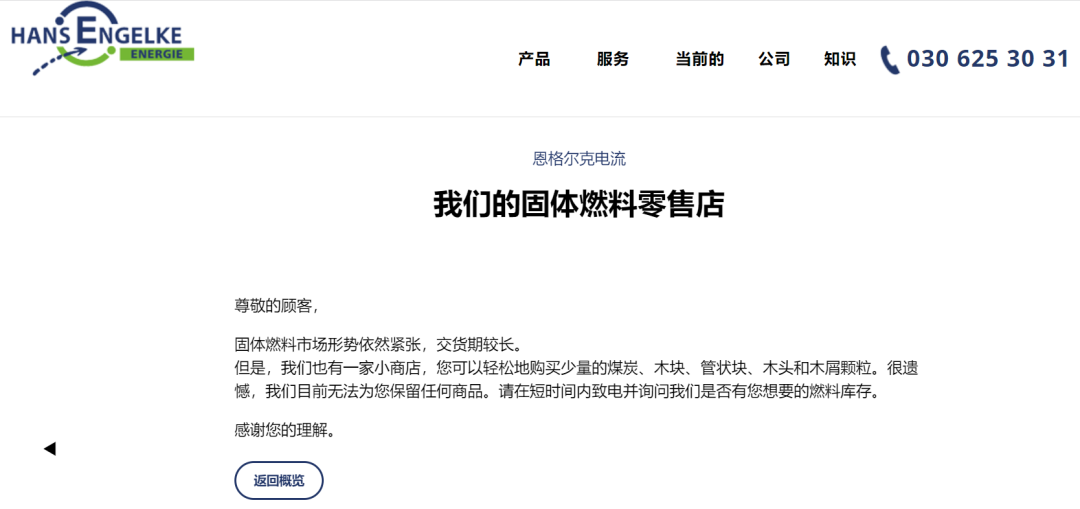
Task: Click the phone handset icon
Action: click(890, 60)
